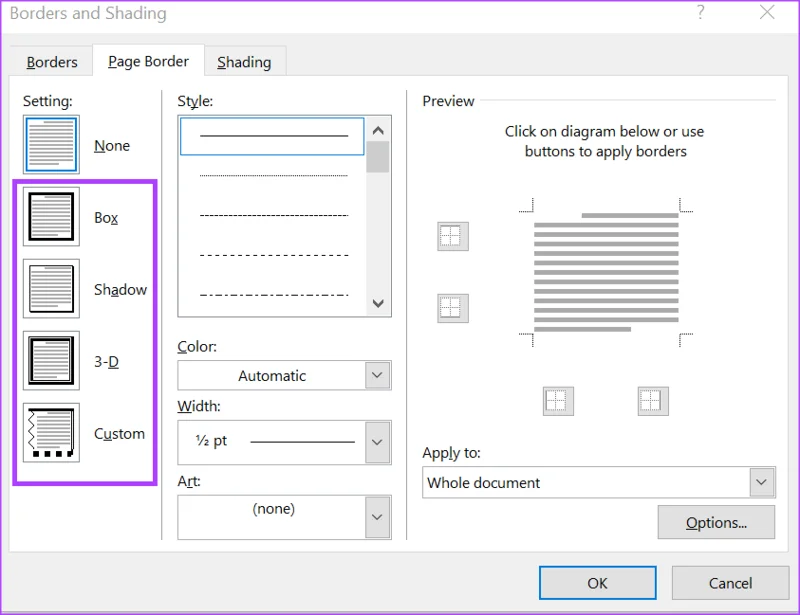The image size is (800, 615).
Task: Select the solid line style
Action: (272, 136)
